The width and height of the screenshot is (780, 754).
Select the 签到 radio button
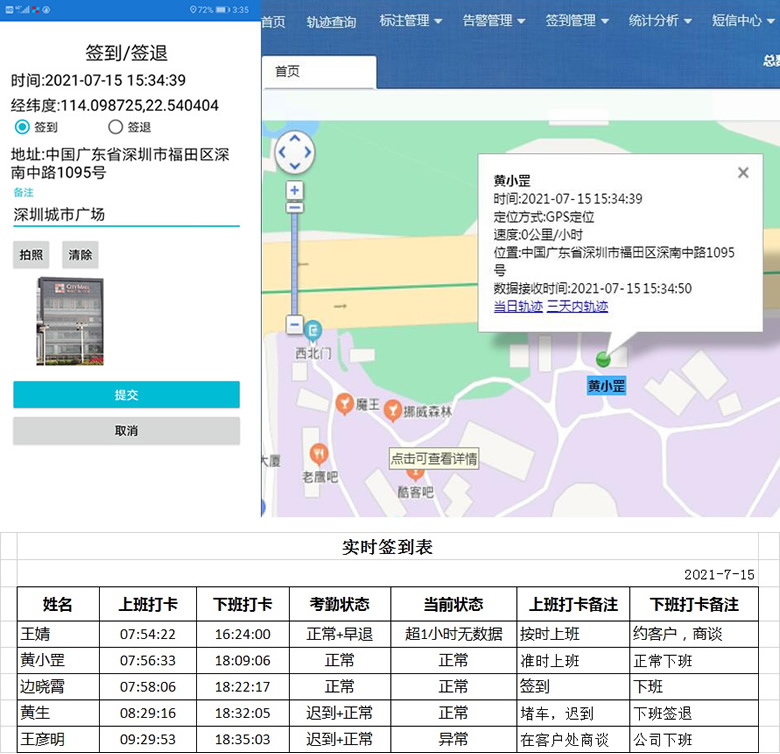point(22,127)
